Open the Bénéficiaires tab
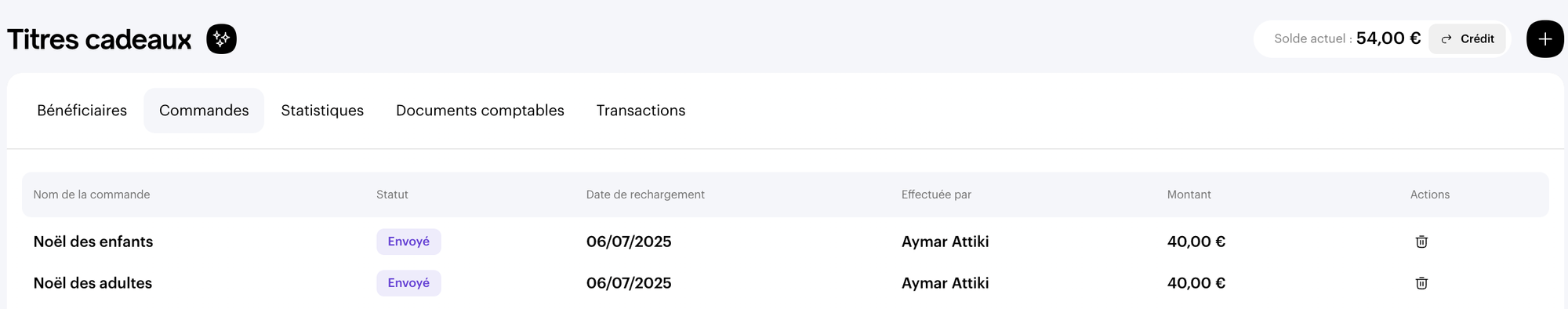1568x309 pixels. click(82, 111)
